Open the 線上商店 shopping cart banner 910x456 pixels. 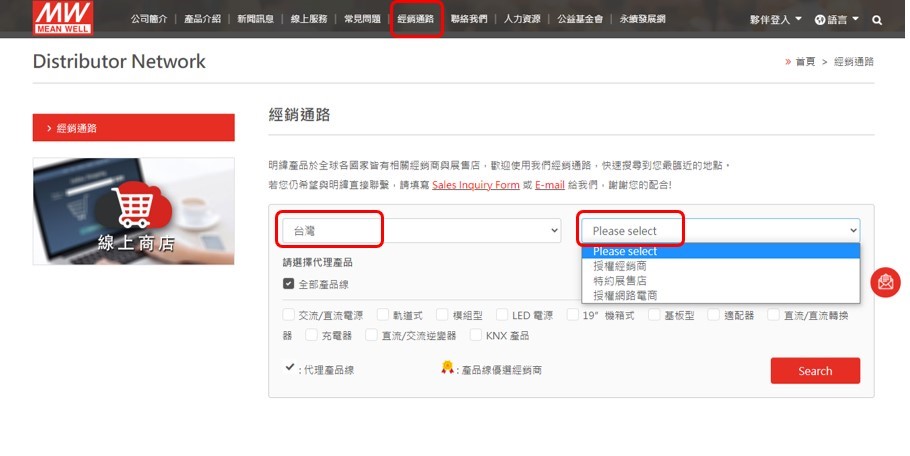tap(133, 211)
